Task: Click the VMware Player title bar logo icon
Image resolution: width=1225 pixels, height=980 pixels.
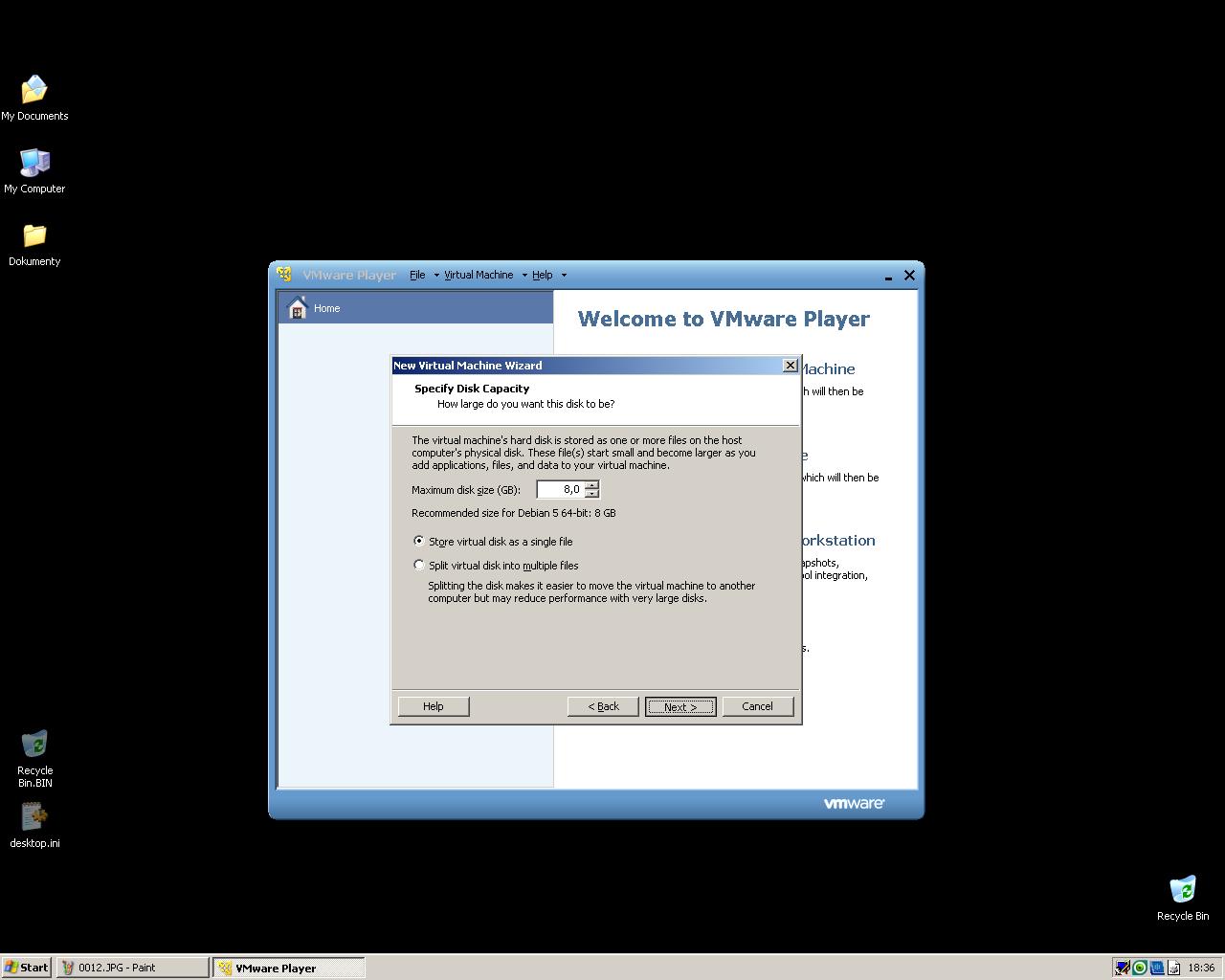Action: [x=284, y=275]
